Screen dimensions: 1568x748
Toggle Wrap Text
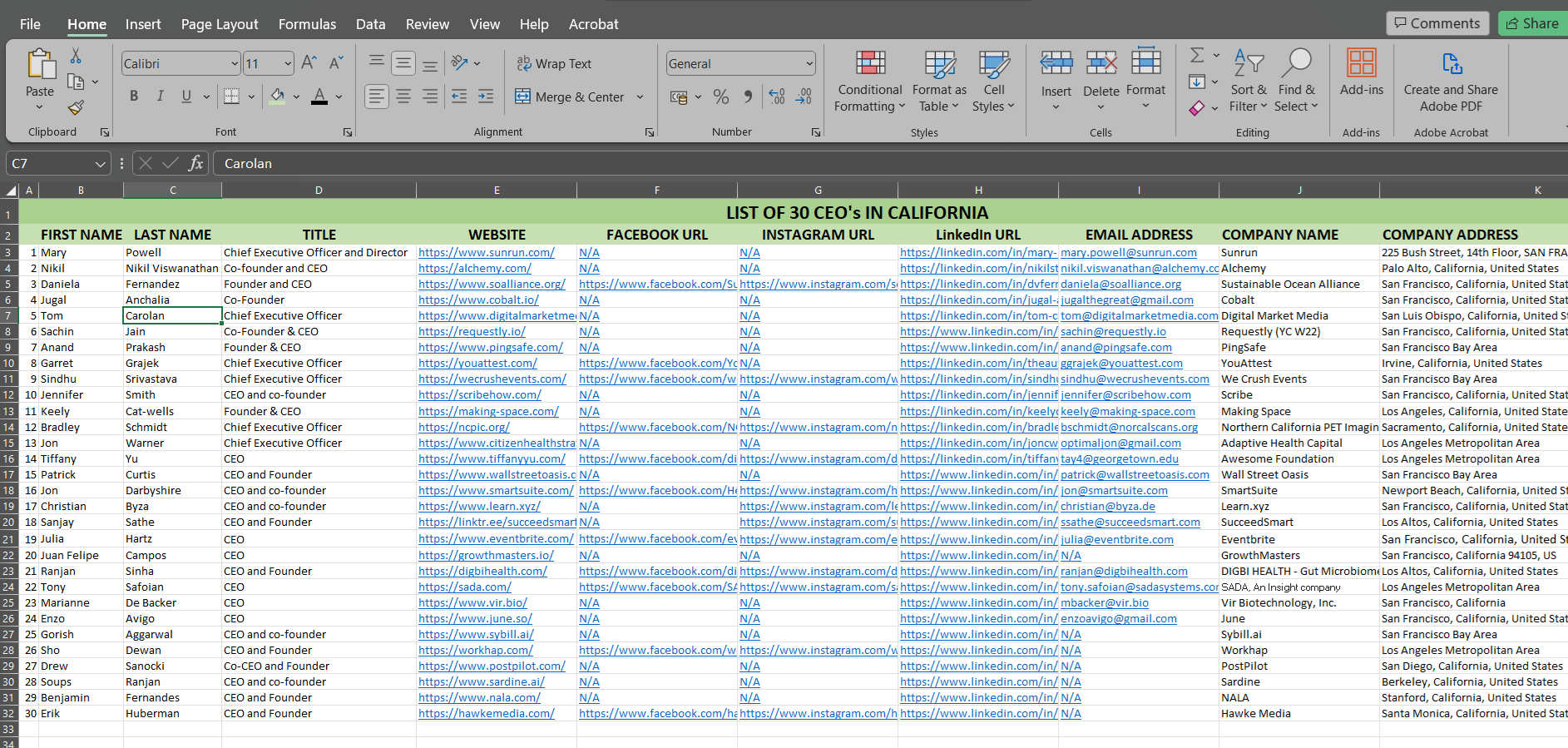pos(554,63)
